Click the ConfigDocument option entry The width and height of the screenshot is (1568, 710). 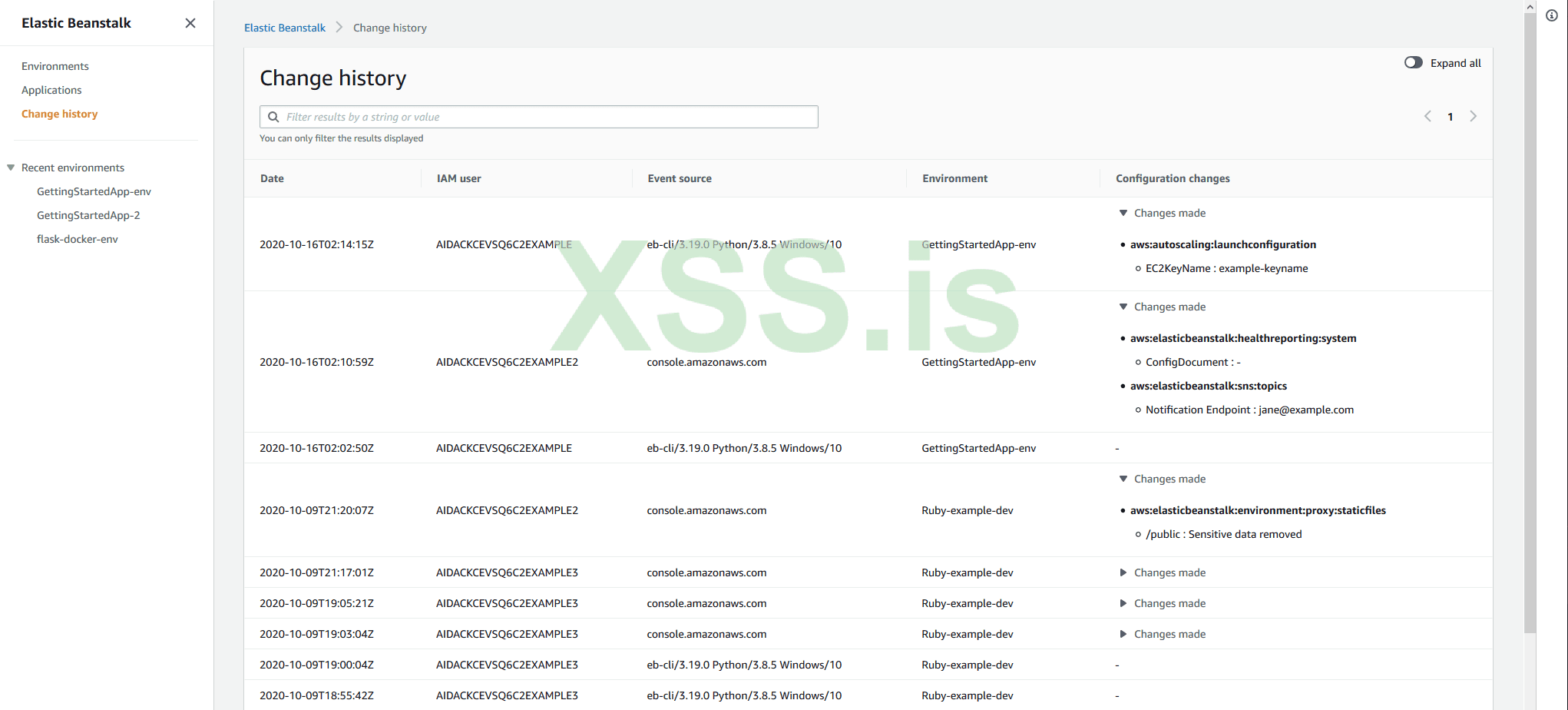coord(1193,362)
